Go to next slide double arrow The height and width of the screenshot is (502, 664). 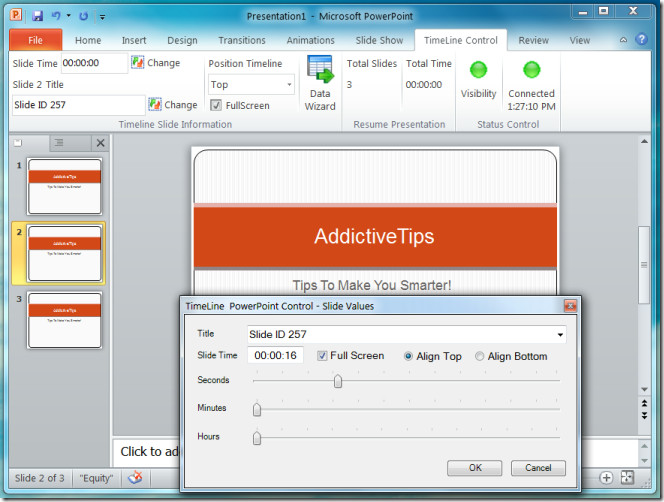pos(644,416)
